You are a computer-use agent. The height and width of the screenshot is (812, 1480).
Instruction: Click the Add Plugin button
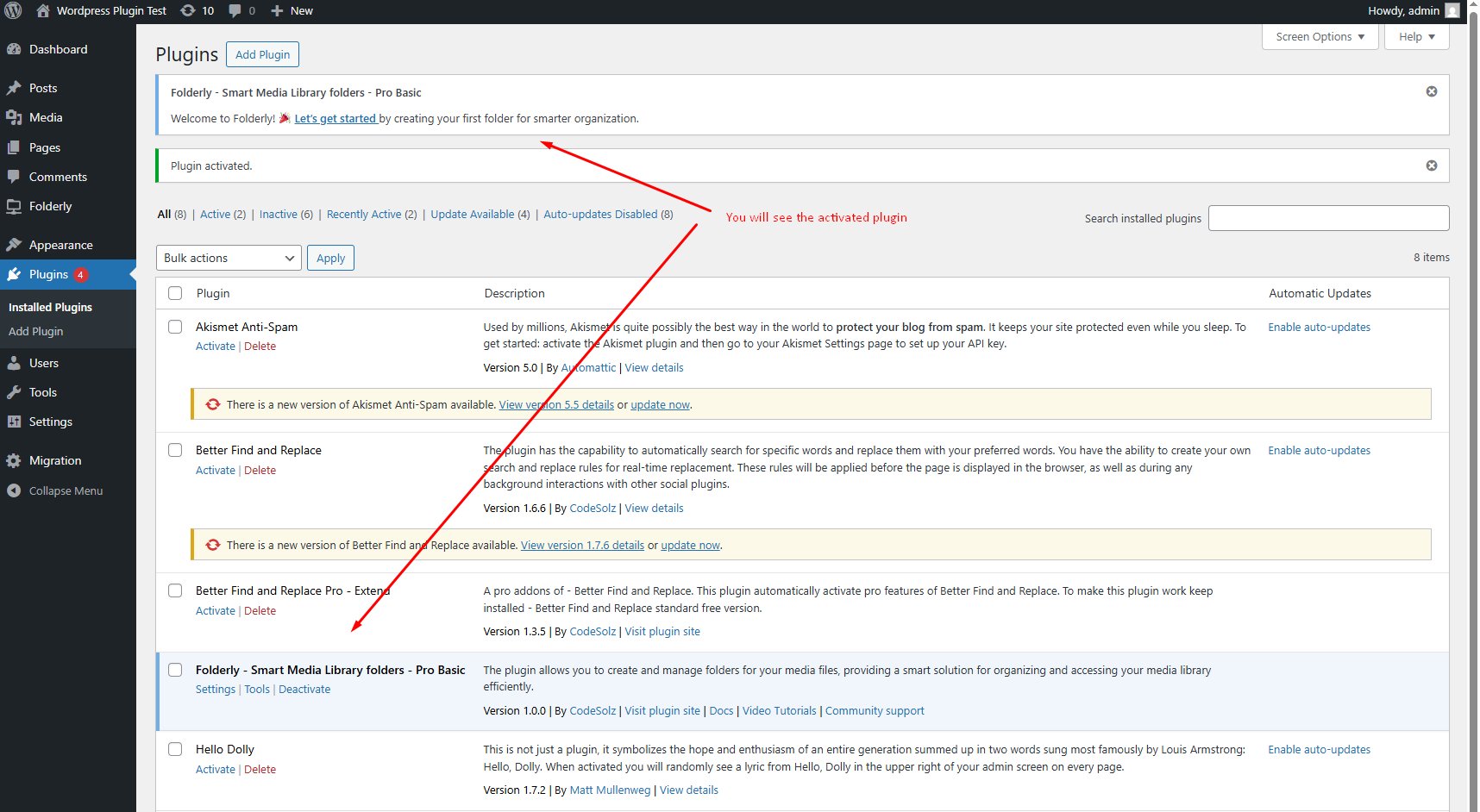point(262,54)
